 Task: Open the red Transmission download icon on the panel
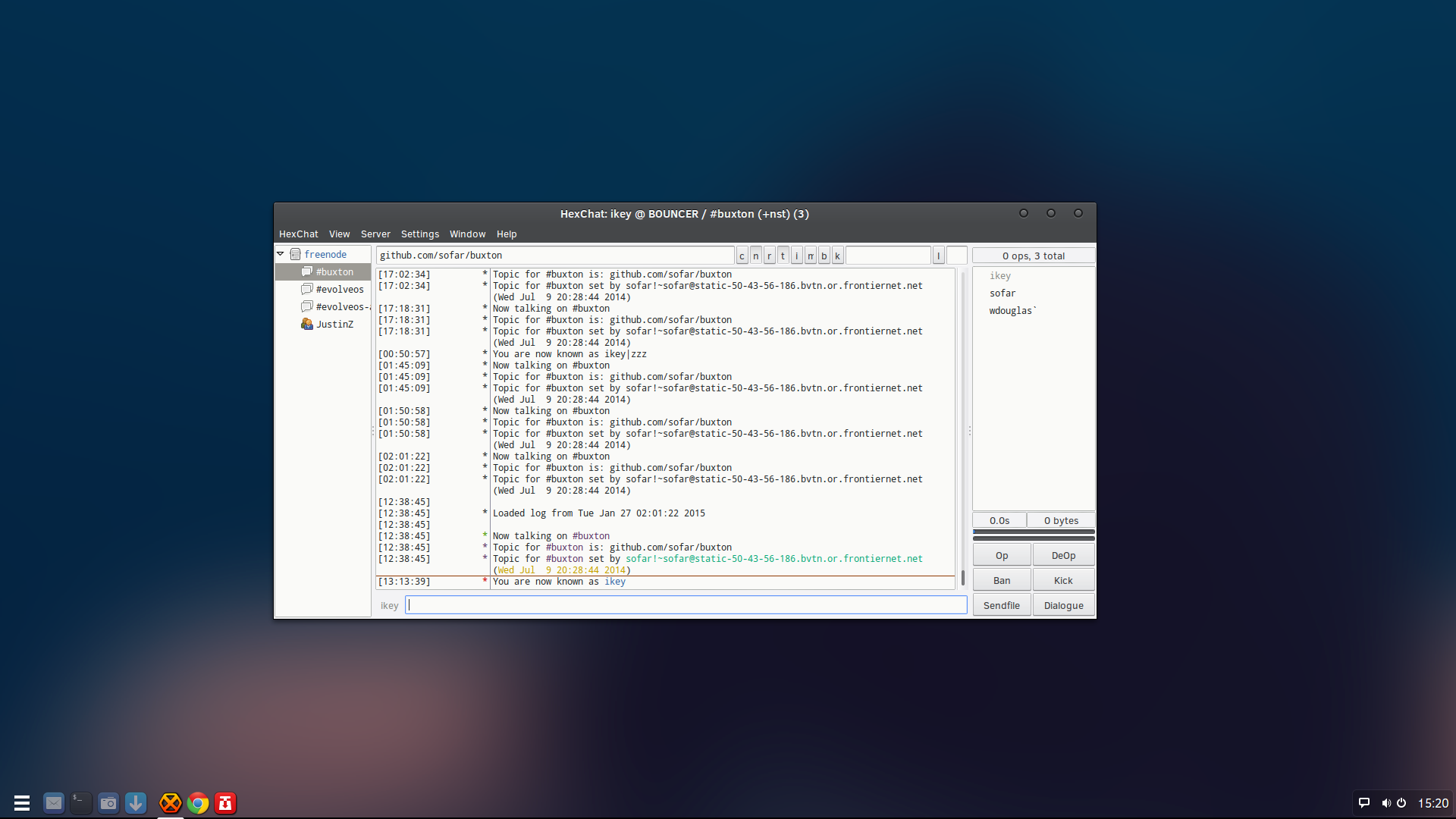tap(225, 802)
